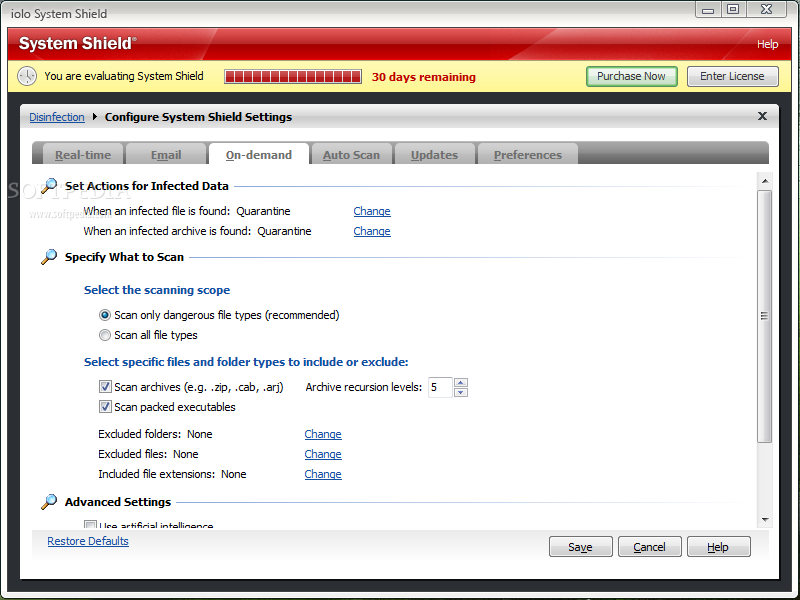Click Purchase Now button
800x600 pixels.
tap(632, 76)
